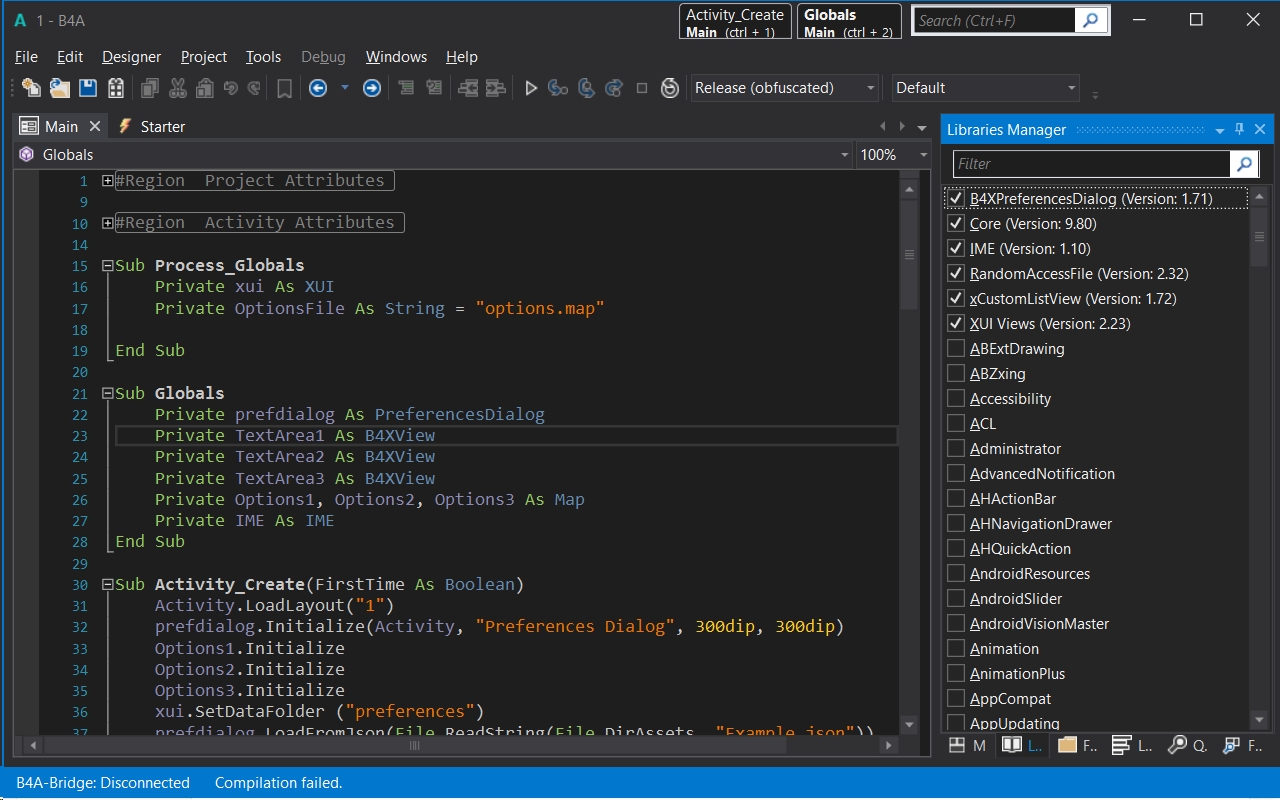Expand the Project Attributes region
Image resolution: width=1280 pixels, height=800 pixels.
[107, 180]
